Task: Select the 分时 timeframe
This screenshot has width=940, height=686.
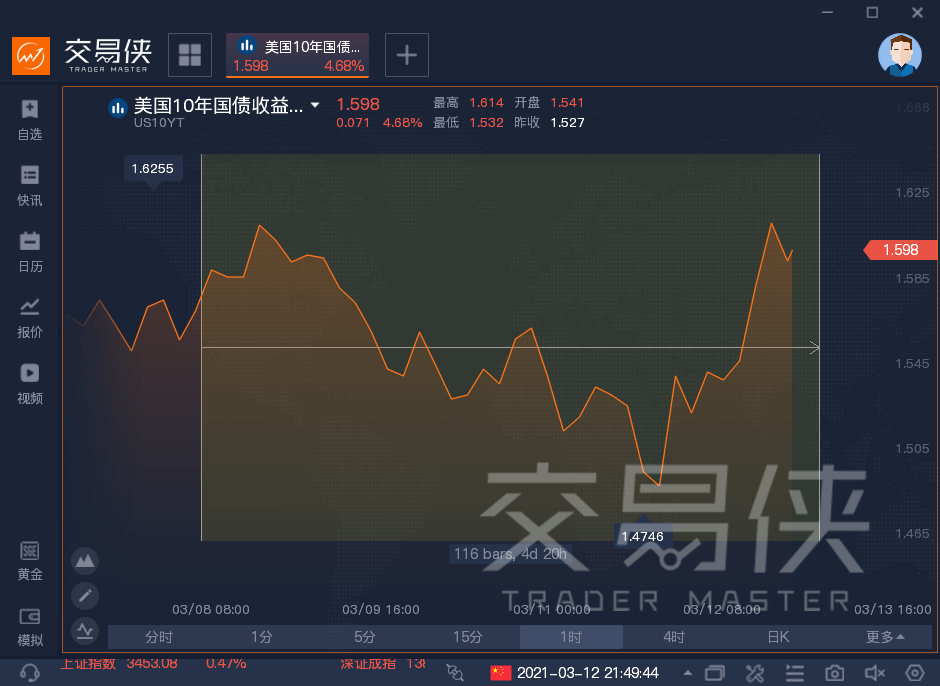Action: (159, 637)
